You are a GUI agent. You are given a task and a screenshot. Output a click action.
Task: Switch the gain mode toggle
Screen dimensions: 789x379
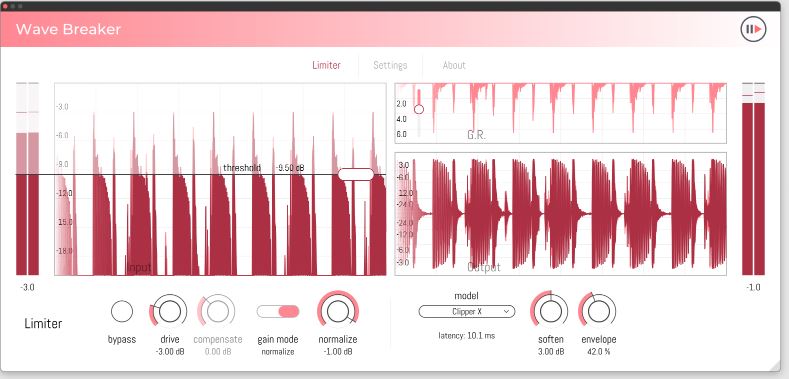tap(278, 312)
